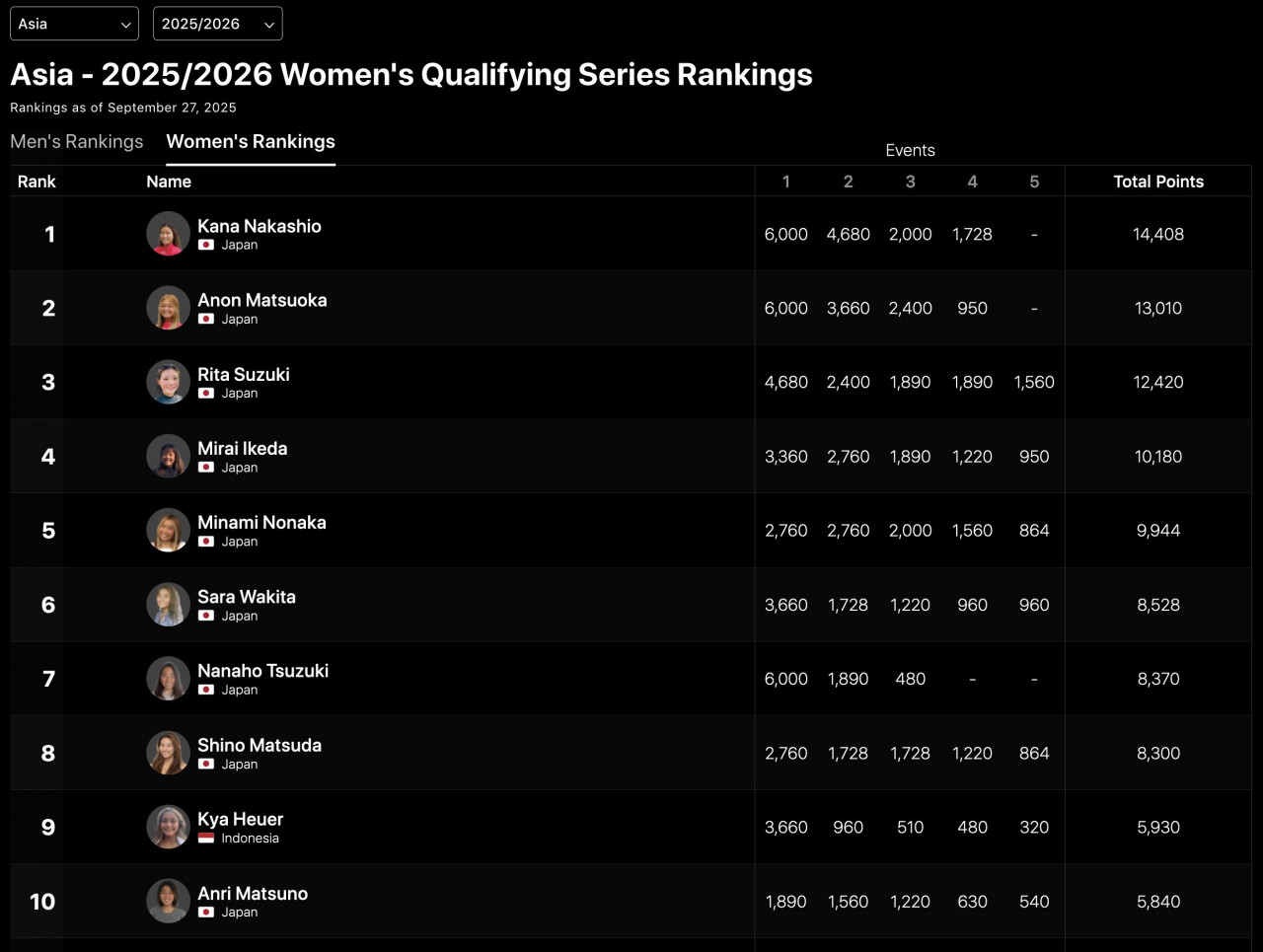Click the Total Points column header
The width and height of the screenshot is (1263, 952).
tap(1158, 182)
